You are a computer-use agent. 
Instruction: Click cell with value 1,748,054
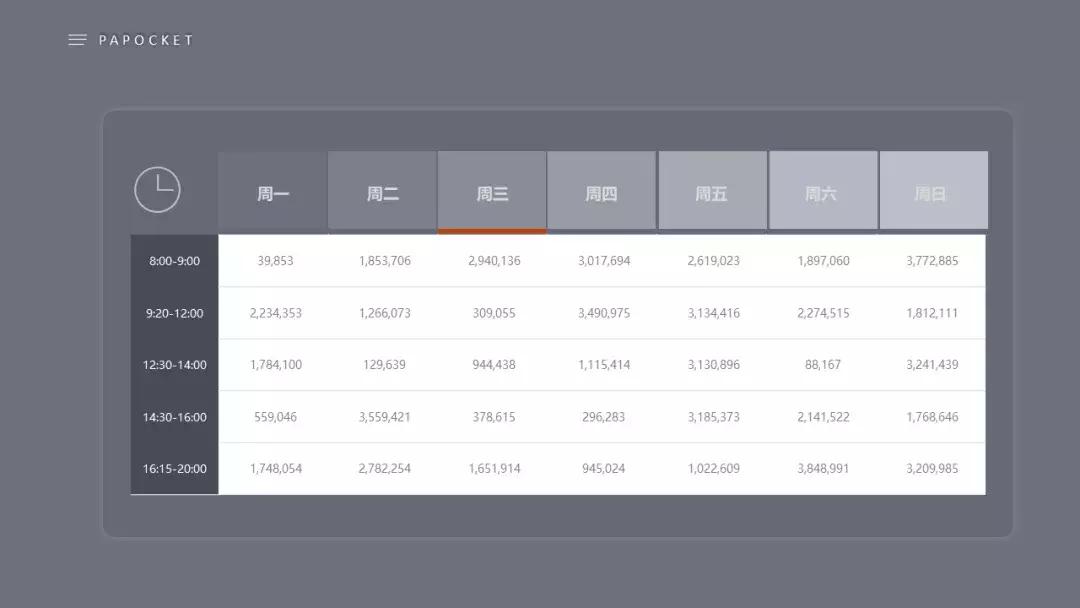(275, 469)
